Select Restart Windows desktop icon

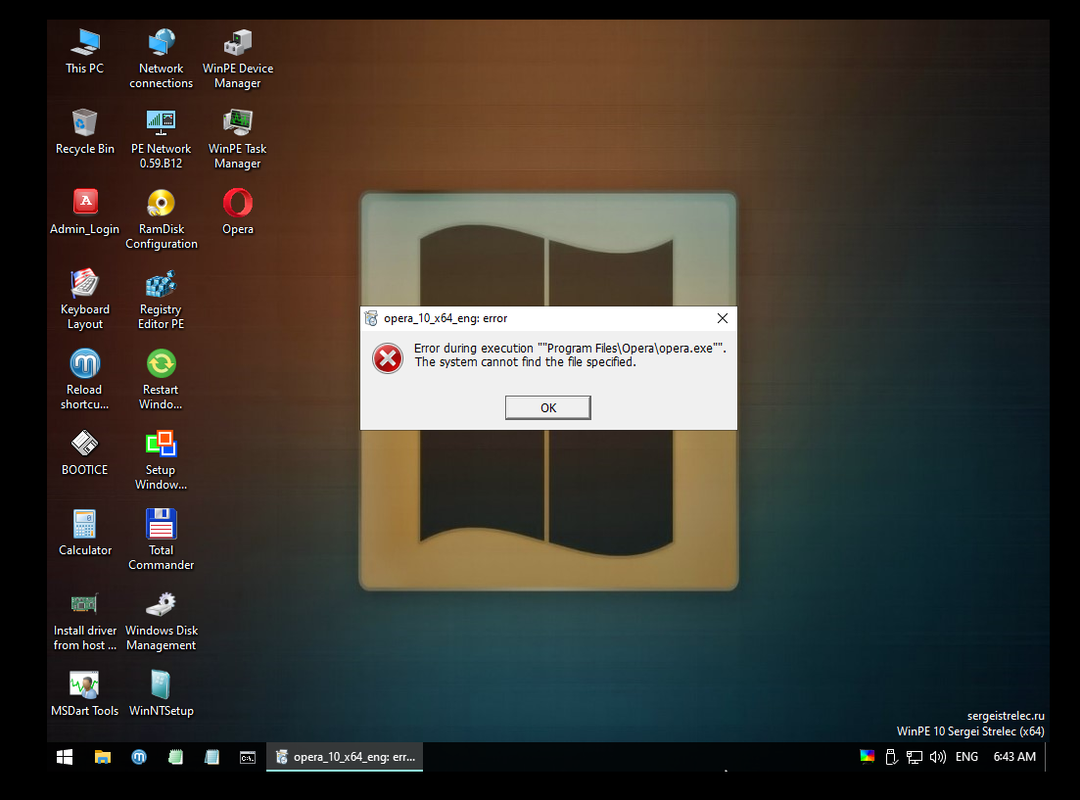pyautogui.click(x=161, y=380)
